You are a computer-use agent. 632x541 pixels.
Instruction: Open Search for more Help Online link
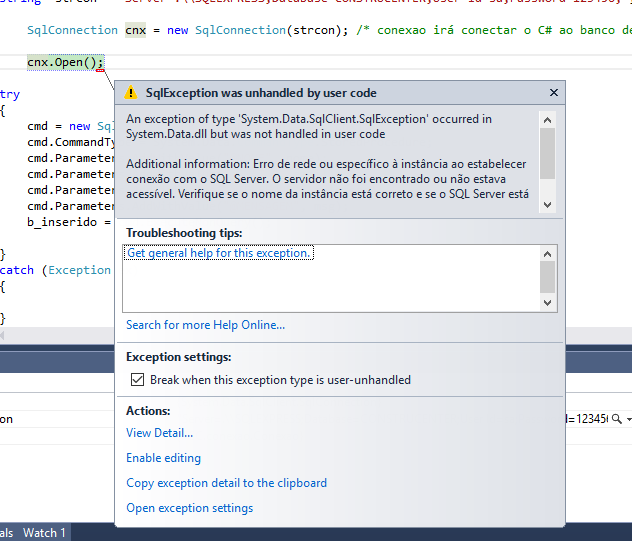[206, 325]
